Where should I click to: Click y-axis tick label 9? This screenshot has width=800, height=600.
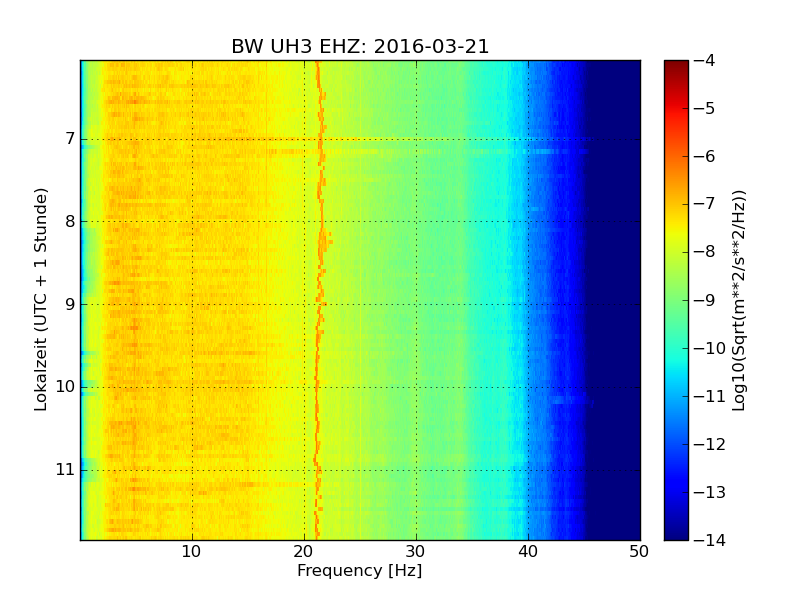tap(70, 304)
